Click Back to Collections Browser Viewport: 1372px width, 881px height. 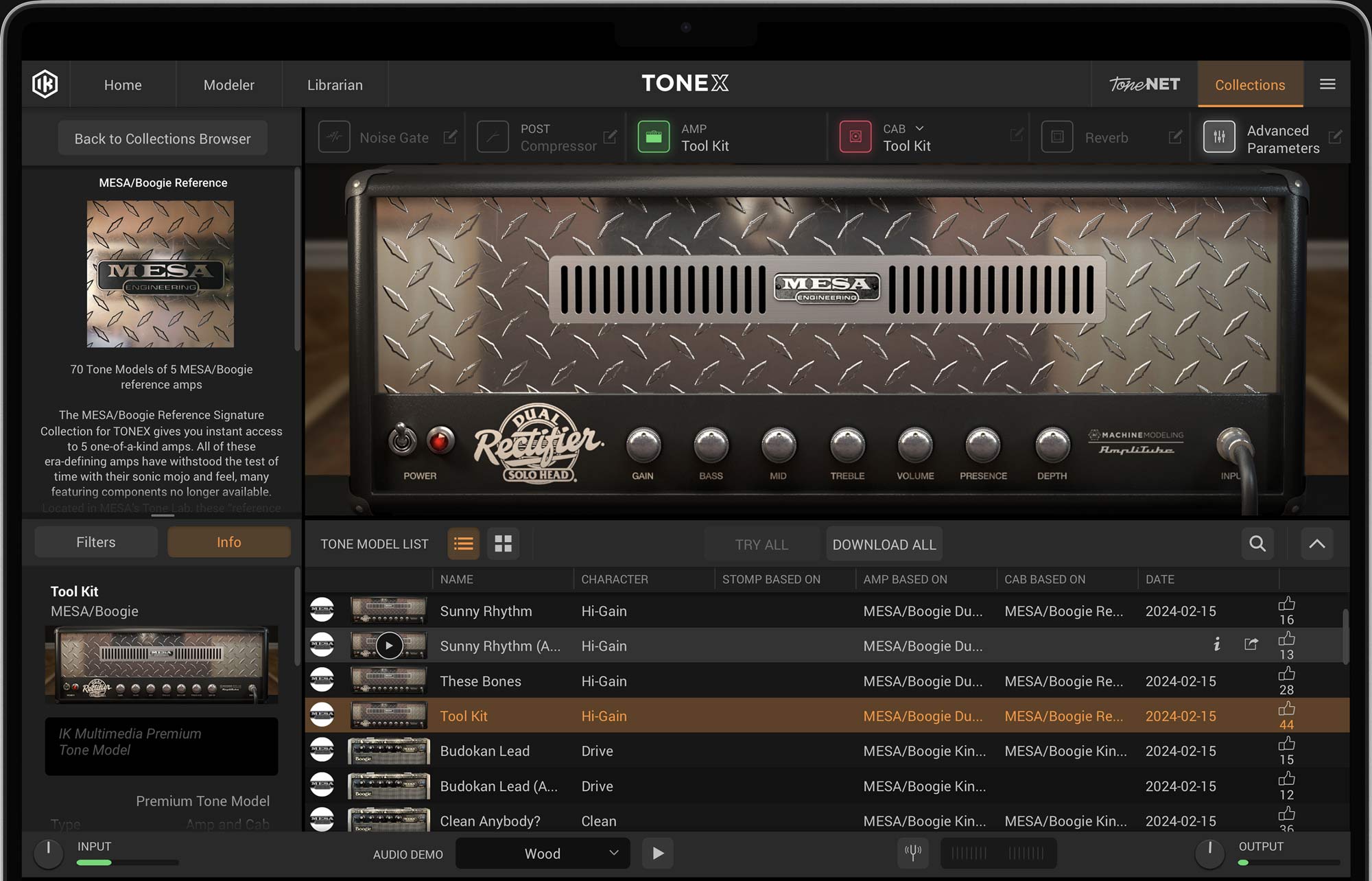[x=162, y=138]
